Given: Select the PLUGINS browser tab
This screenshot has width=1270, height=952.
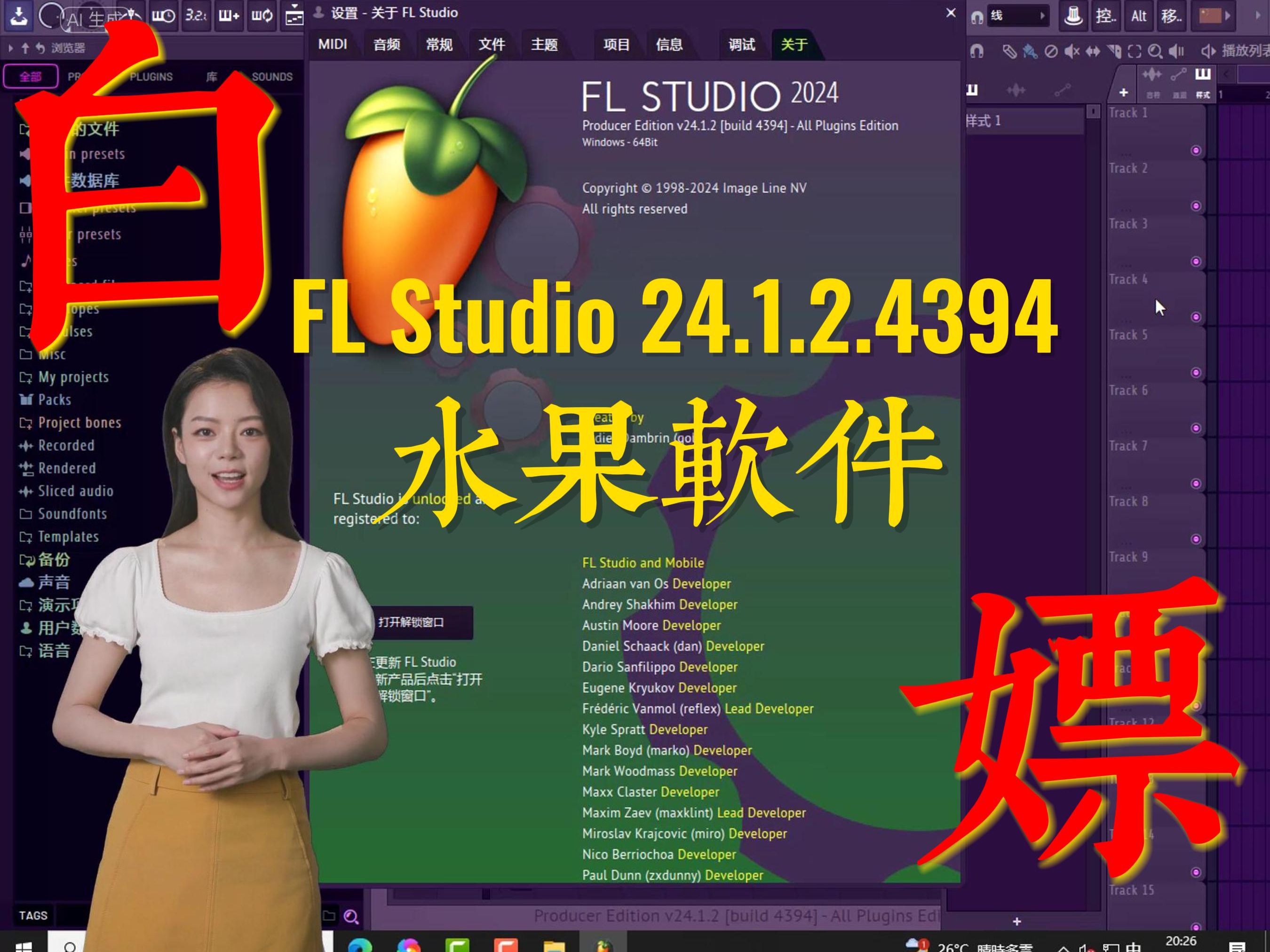Looking at the screenshot, I should point(151,76).
